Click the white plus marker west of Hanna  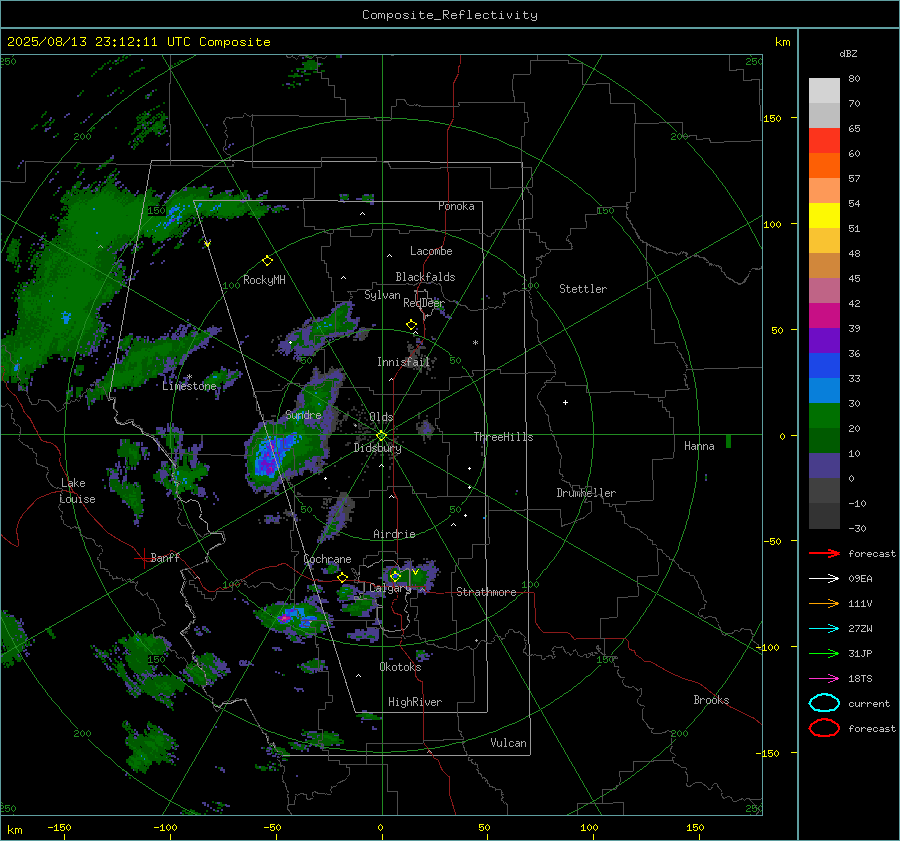(x=565, y=402)
